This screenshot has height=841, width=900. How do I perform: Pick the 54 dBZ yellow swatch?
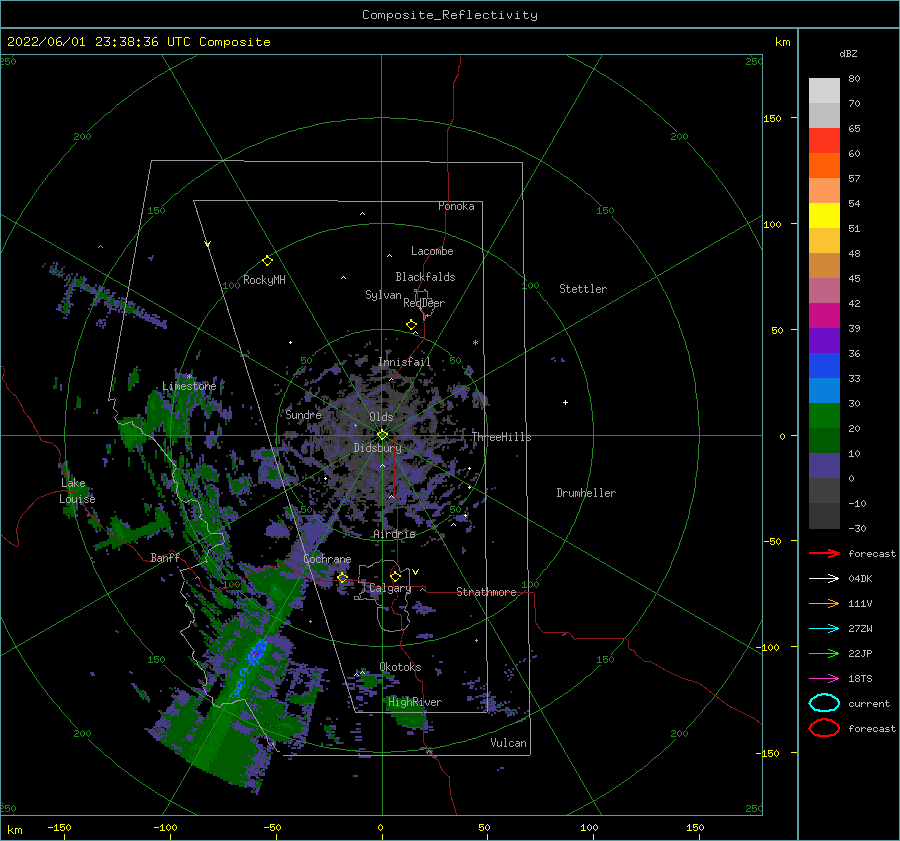click(x=824, y=216)
